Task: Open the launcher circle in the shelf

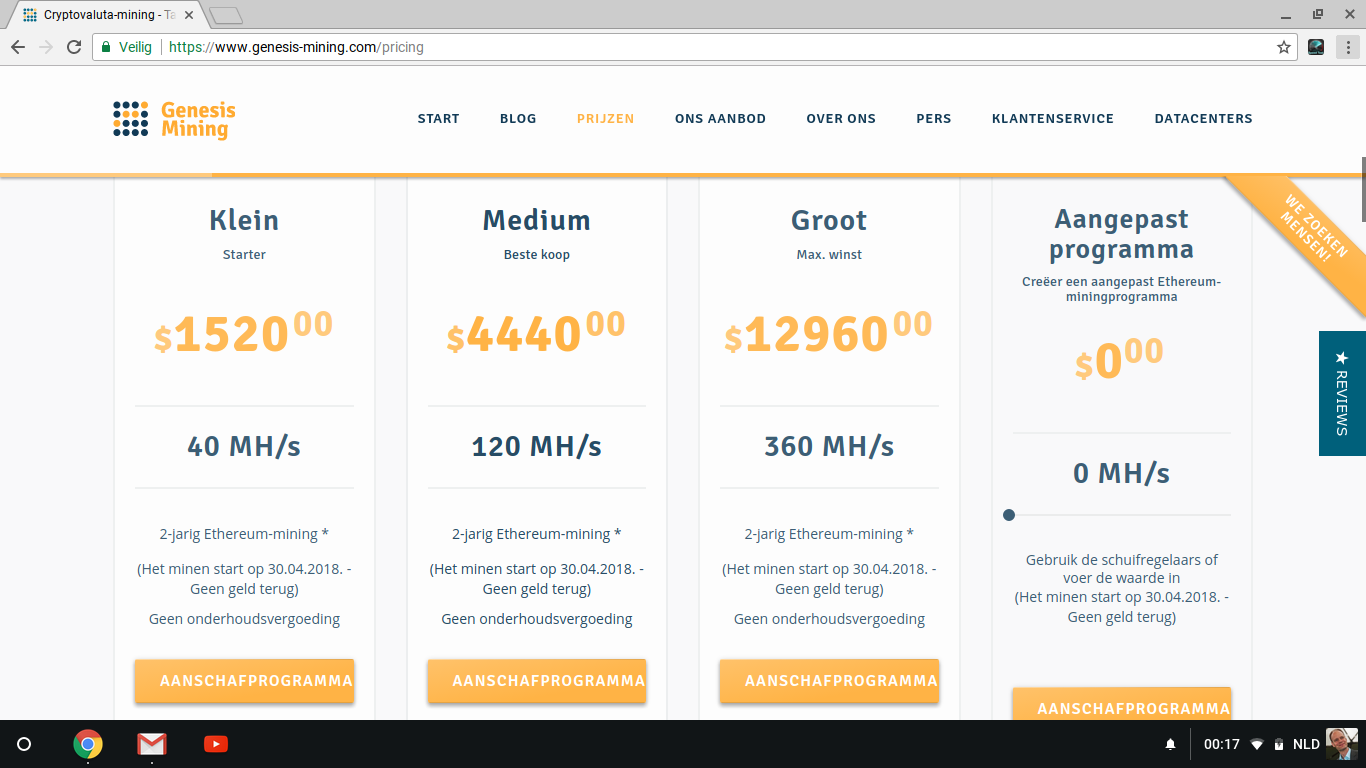Action: (24, 744)
